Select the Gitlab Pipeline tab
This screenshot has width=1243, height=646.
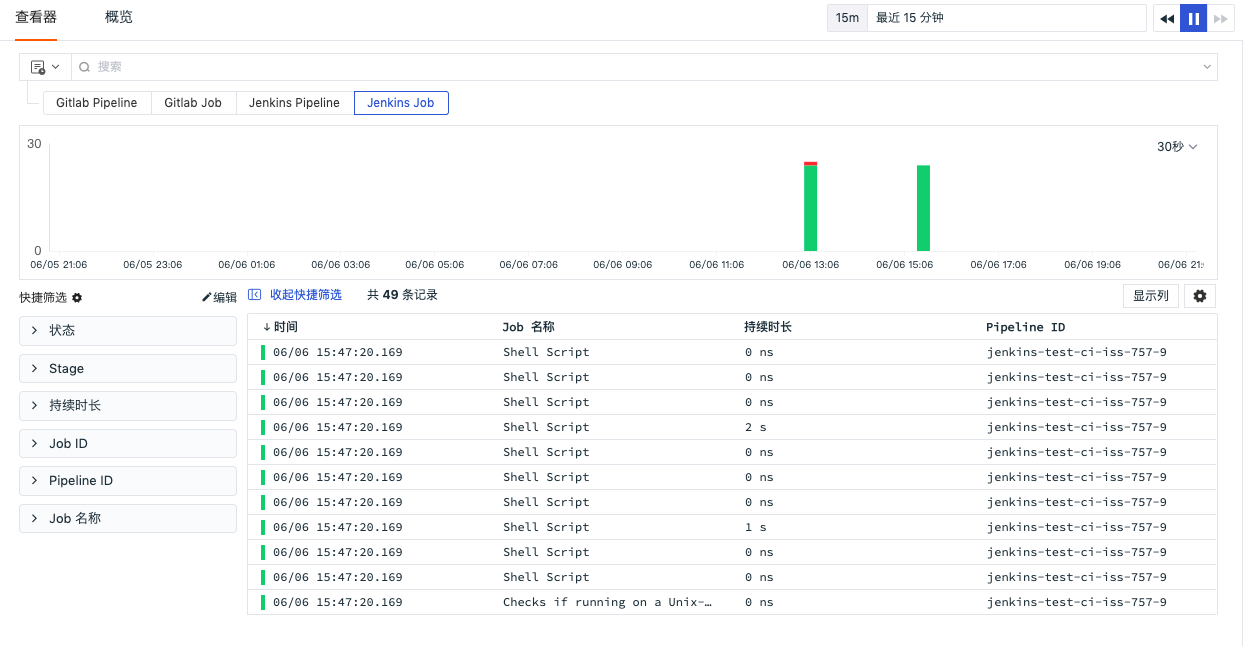[x=97, y=103]
